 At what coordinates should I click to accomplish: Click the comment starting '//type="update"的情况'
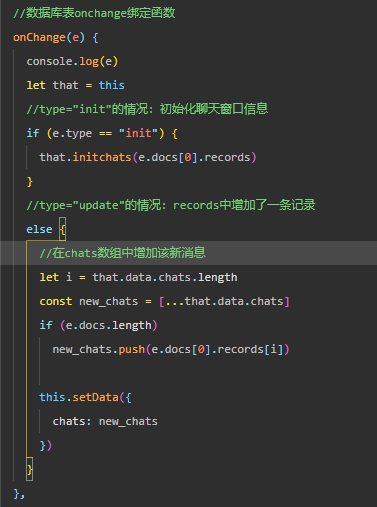tap(171, 205)
